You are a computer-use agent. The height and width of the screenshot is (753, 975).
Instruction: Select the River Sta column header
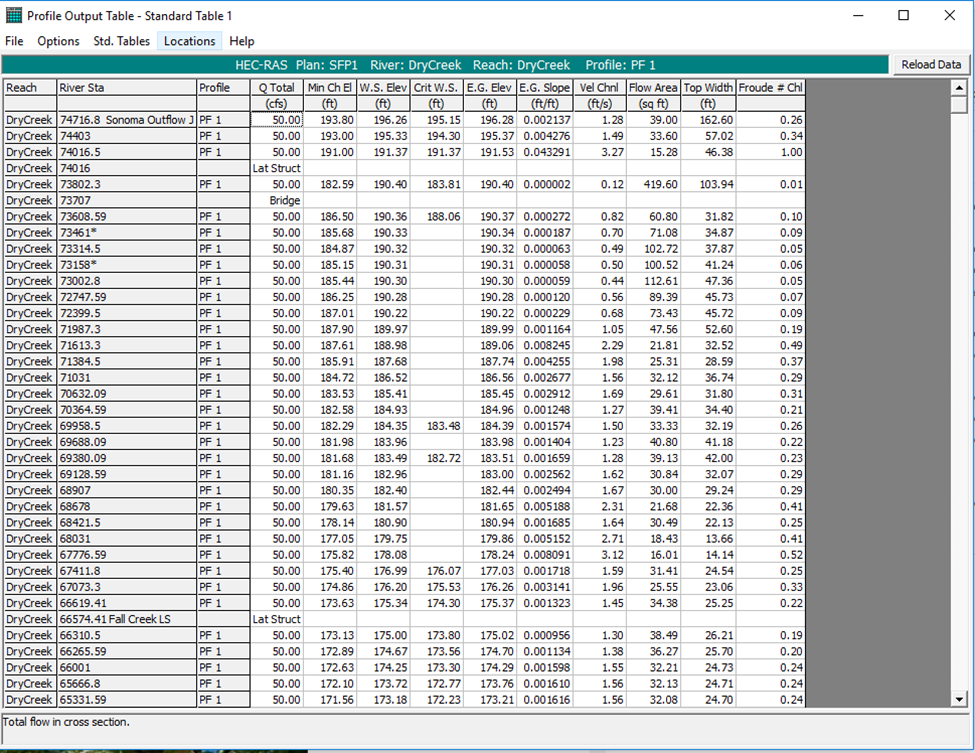coord(125,88)
